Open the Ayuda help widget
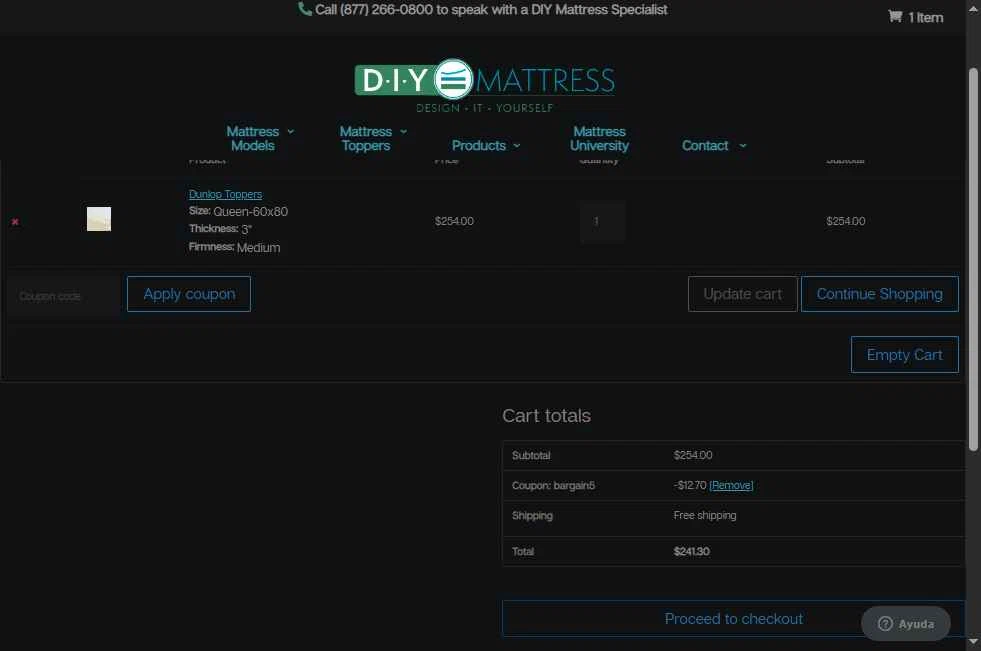Screen dimensions: 981x651 [906, 623]
